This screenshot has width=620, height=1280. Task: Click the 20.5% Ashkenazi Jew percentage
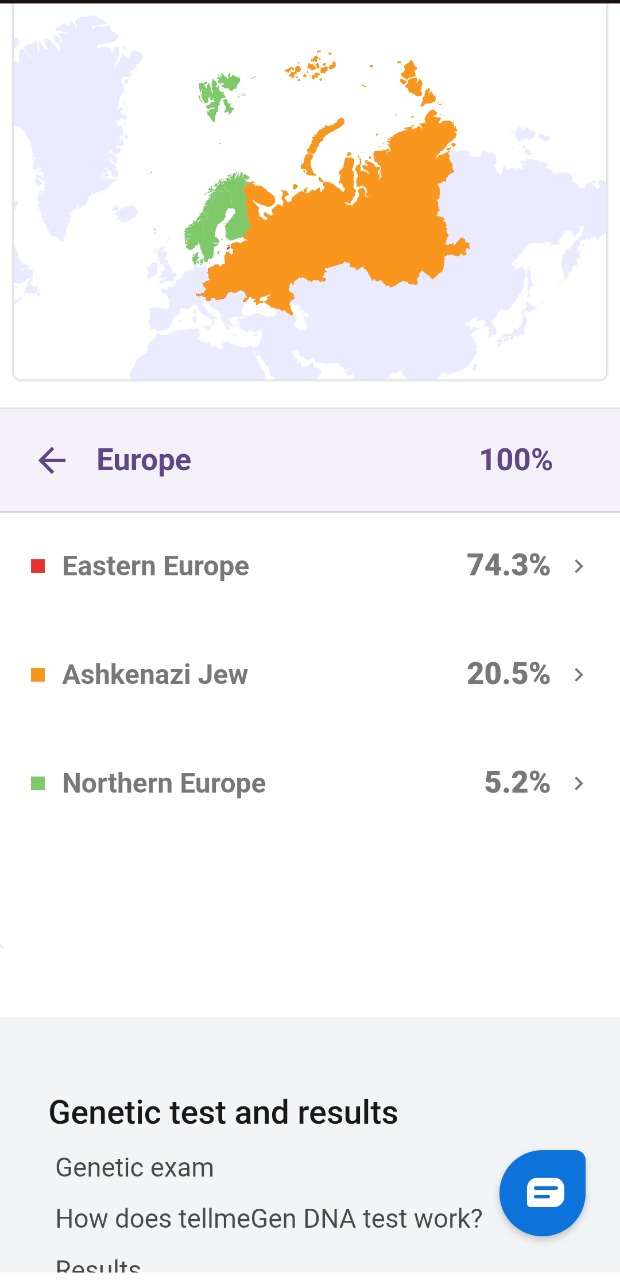508,675
